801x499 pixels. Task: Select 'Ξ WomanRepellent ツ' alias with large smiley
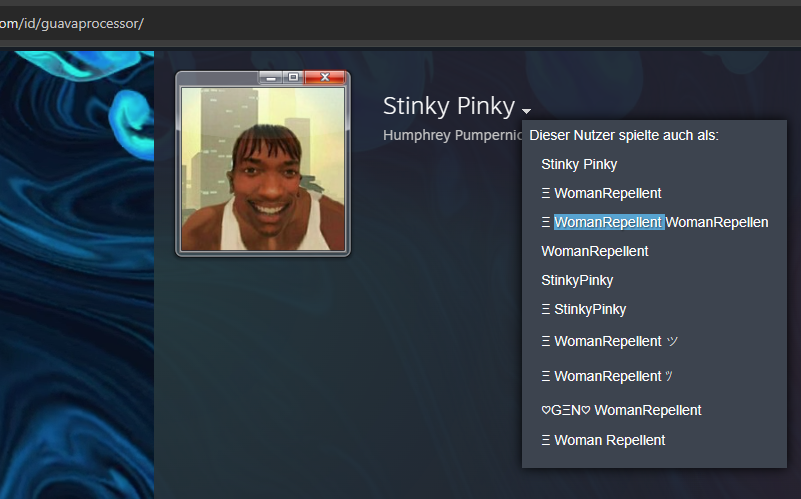click(610, 341)
